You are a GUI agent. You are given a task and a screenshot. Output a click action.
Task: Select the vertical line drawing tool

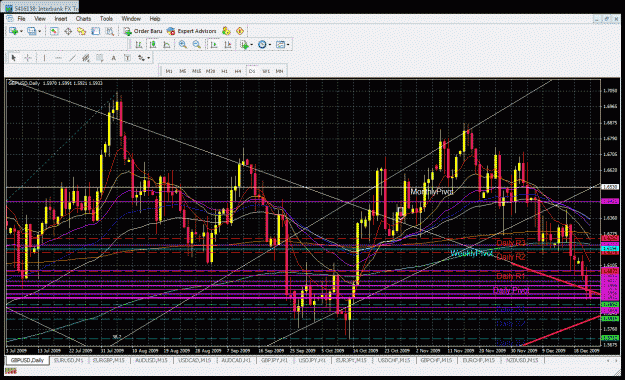(44, 58)
